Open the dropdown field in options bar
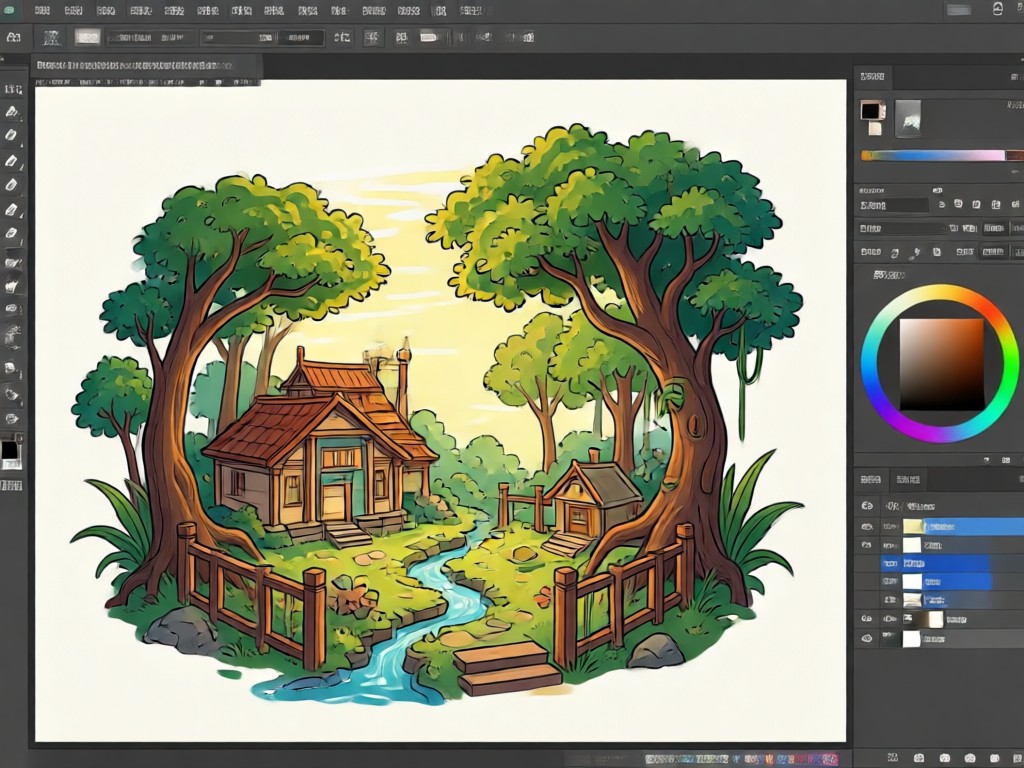 [150, 38]
